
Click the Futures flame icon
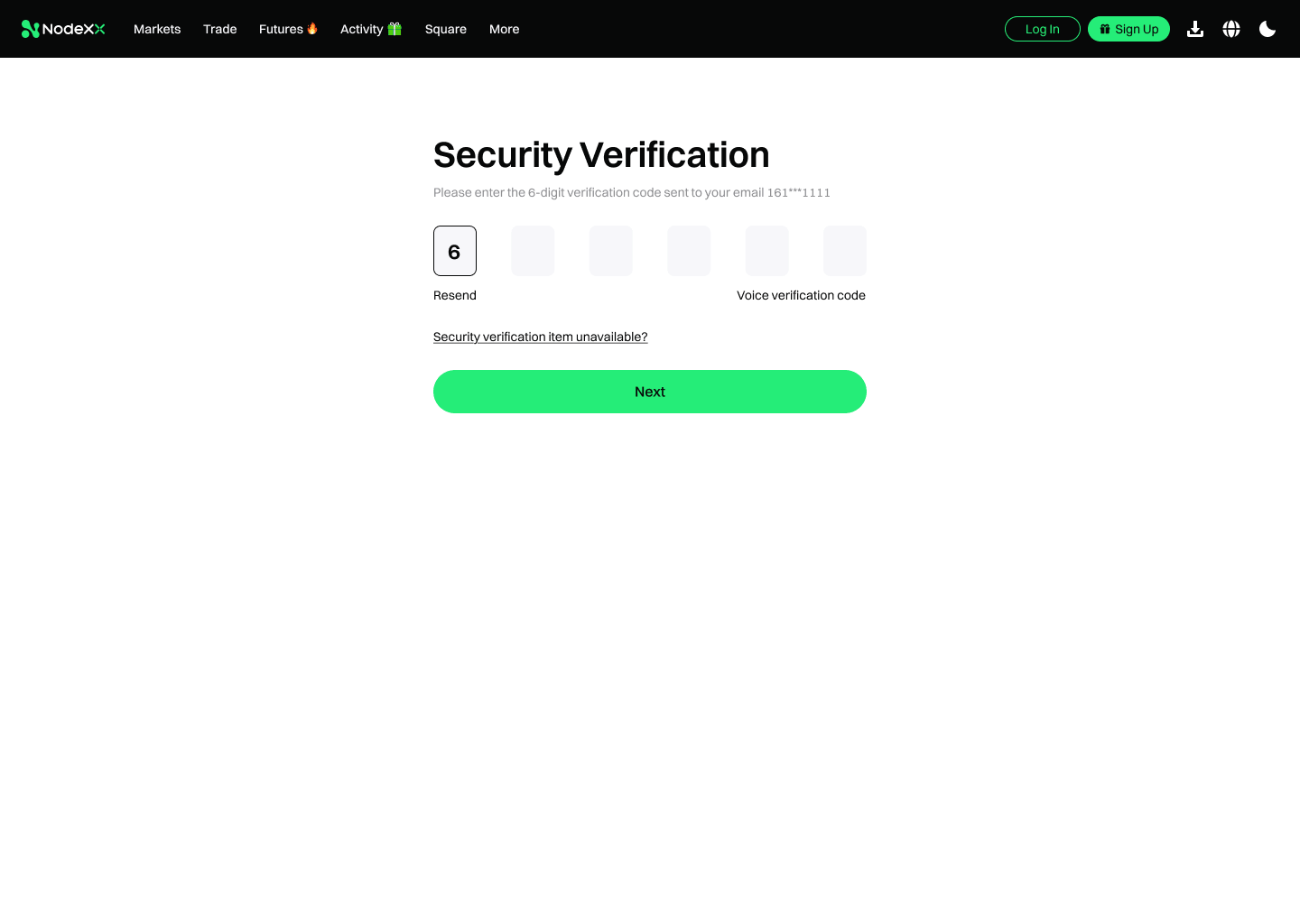312,28
